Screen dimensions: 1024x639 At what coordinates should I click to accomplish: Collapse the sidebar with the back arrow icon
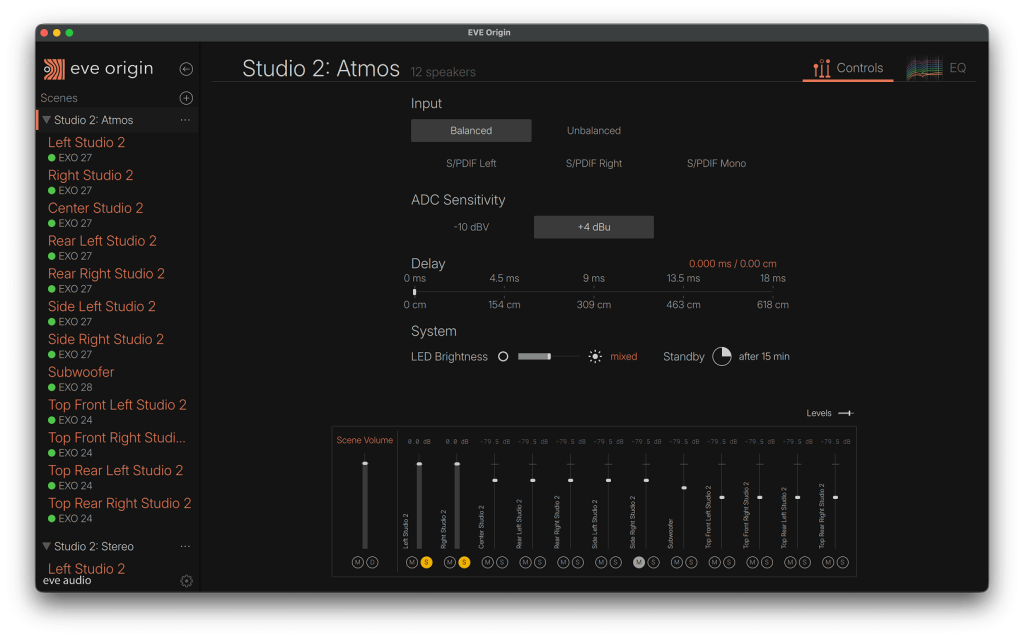[x=186, y=69]
